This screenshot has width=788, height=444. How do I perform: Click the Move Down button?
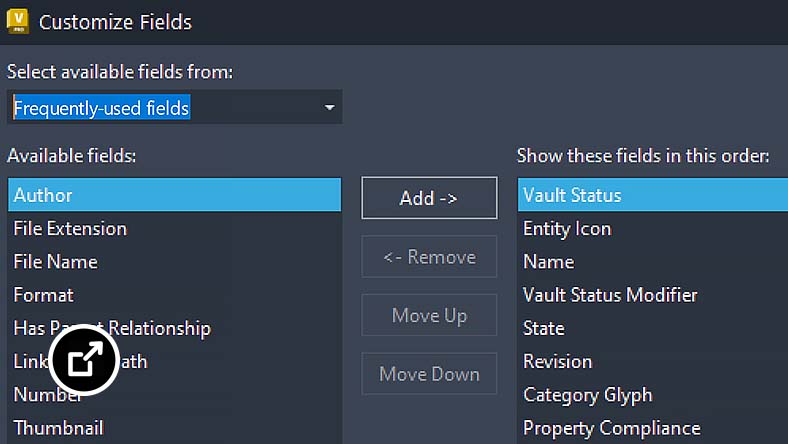click(x=429, y=374)
